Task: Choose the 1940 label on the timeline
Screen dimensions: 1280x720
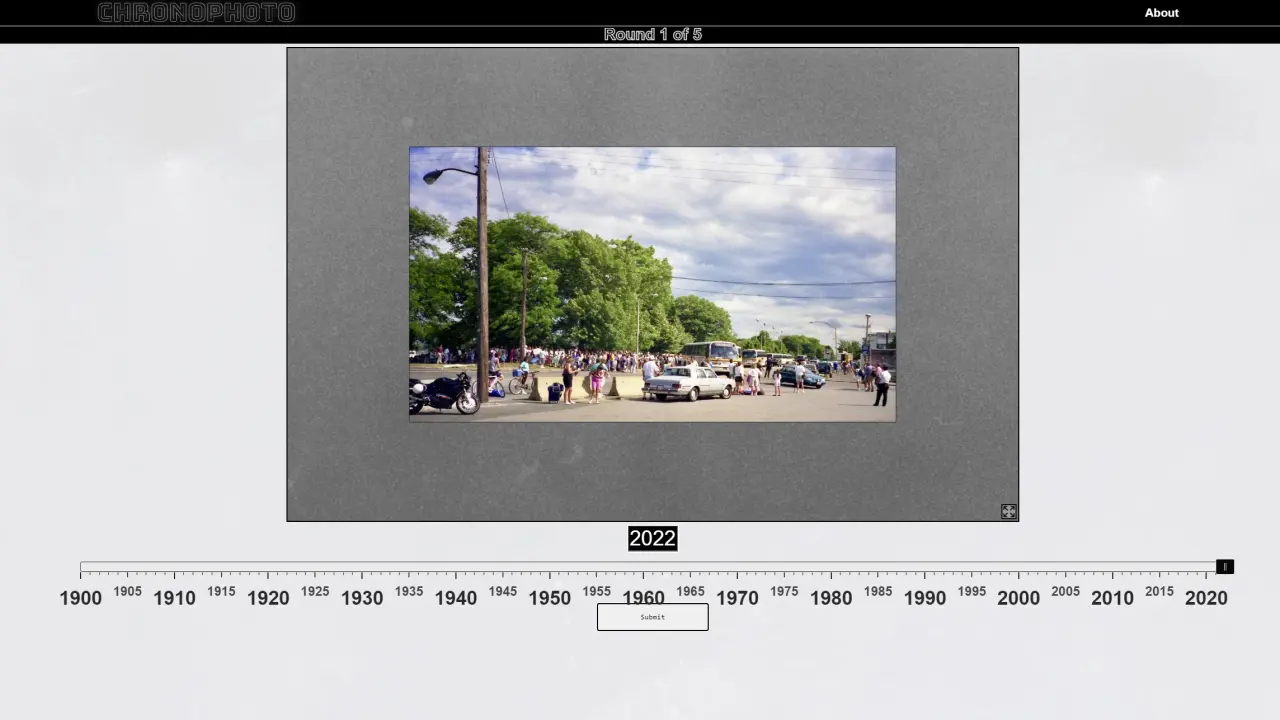Action: click(456, 598)
